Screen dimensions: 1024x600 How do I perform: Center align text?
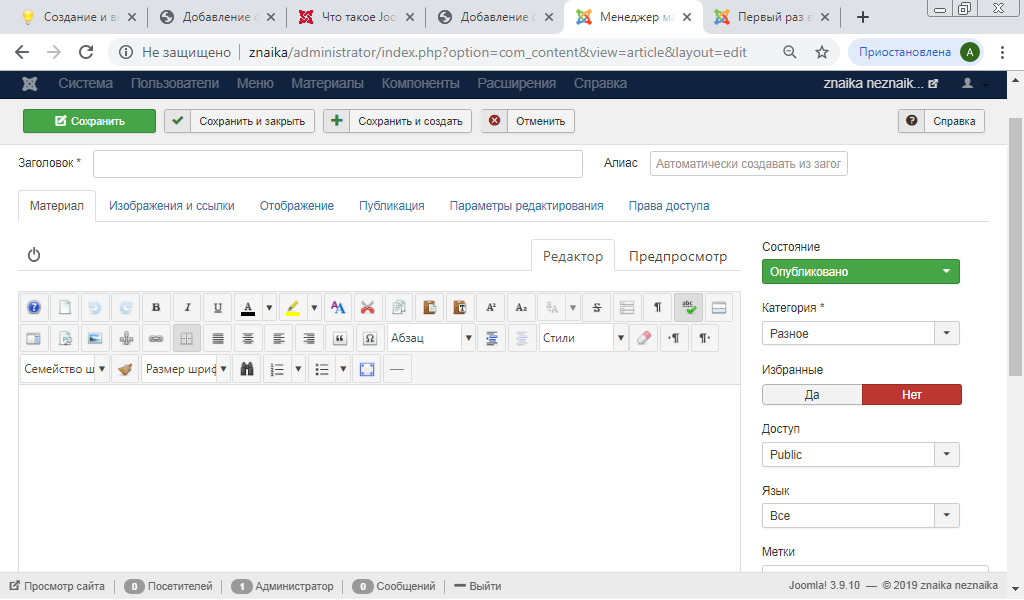[x=248, y=338]
